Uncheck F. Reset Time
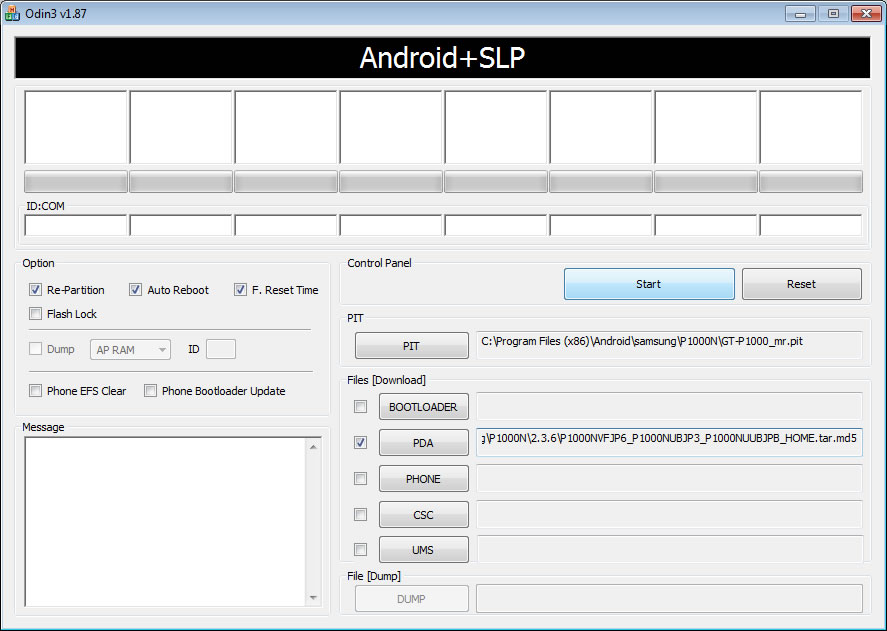The image size is (887, 631). (240, 290)
